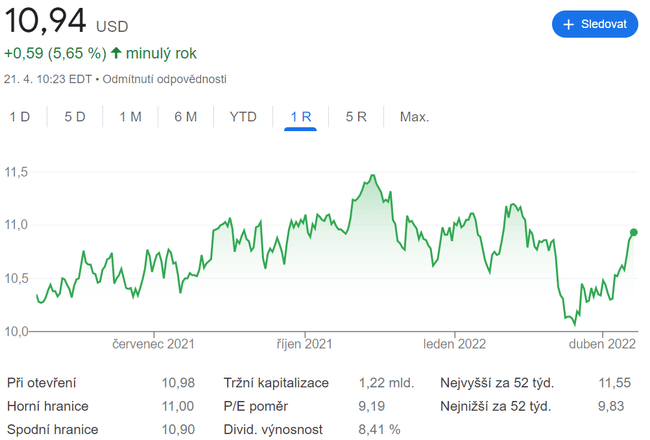Click the Tržní kapitalizace label
The image size is (650, 440).
(x=275, y=383)
